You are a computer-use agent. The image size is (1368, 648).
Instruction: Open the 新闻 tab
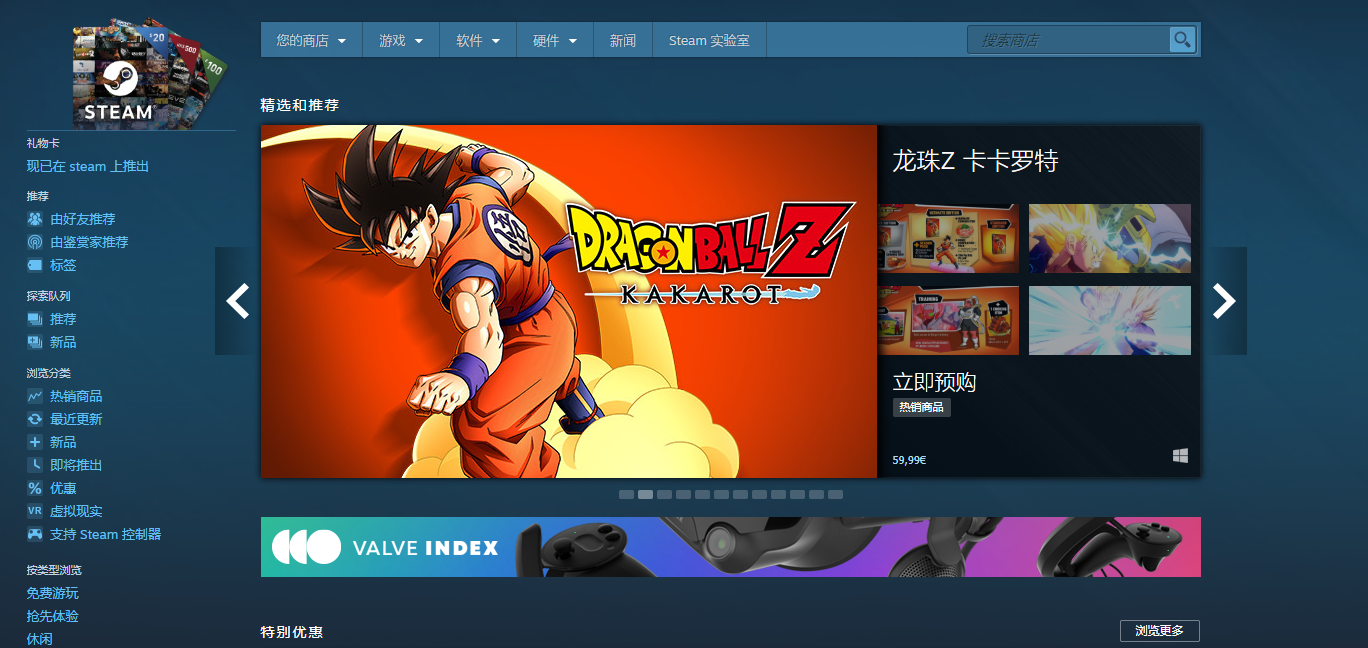pos(623,41)
